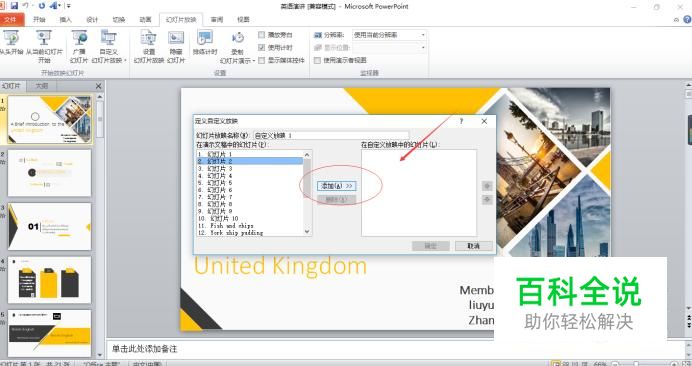Screen dimensions: 692x366
Task: Switch to the Outline (大纲) pane tab
Action: click(42, 86)
